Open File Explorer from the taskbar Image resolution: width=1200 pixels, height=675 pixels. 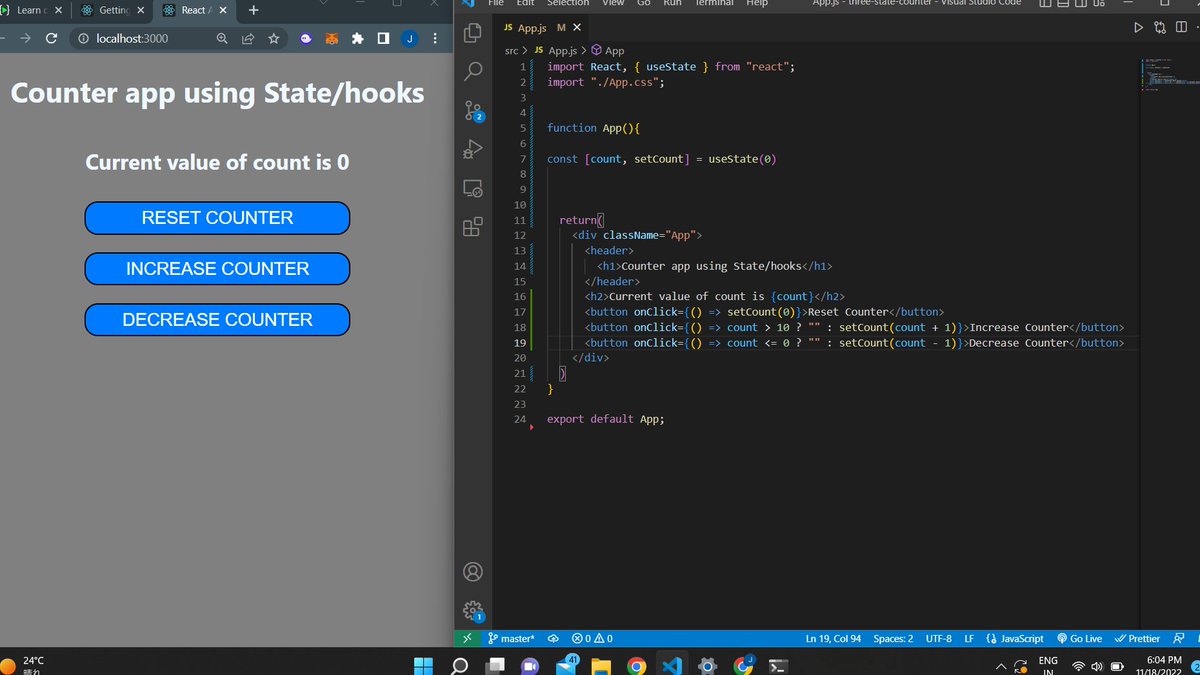click(600, 665)
